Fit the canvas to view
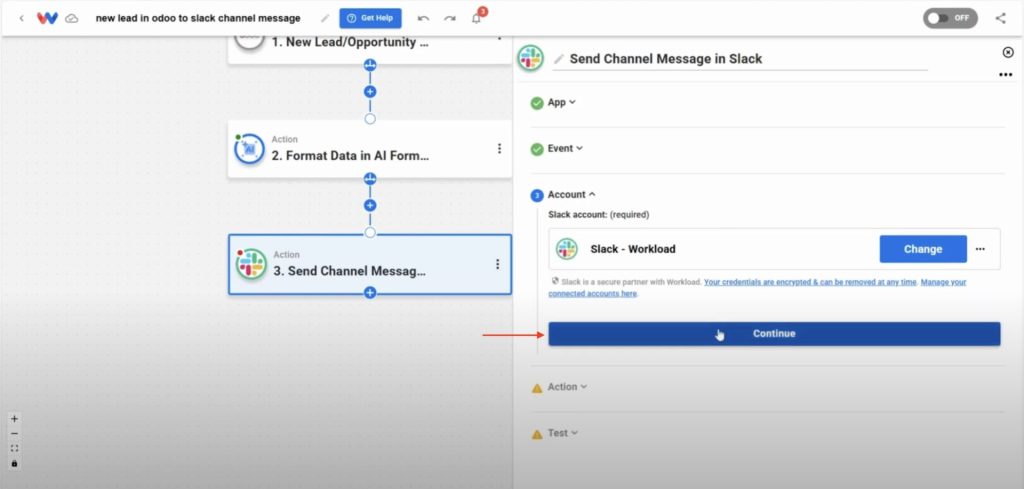Image resolution: width=1024 pixels, height=489 pixels. 14,449
